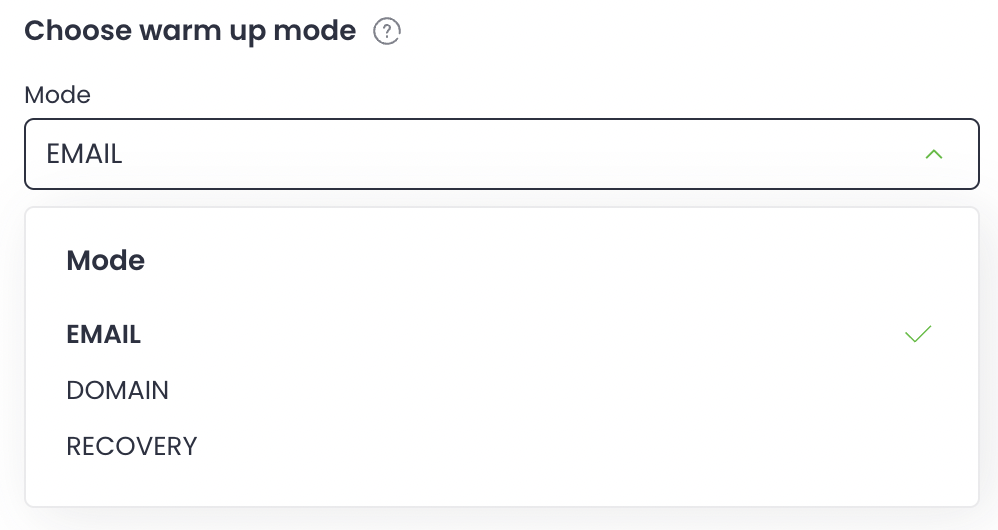Image resolution: width=998 pixels, height=530 pixels.
Task: Choose the EMAIL option in the list
Action: click(104, 335)
